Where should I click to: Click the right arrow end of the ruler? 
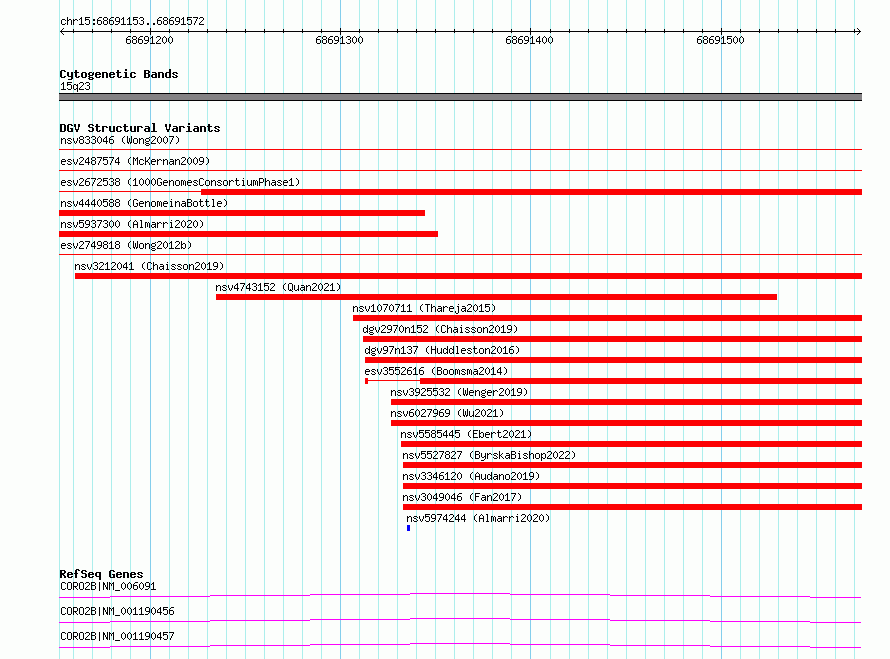coord(858,31)
